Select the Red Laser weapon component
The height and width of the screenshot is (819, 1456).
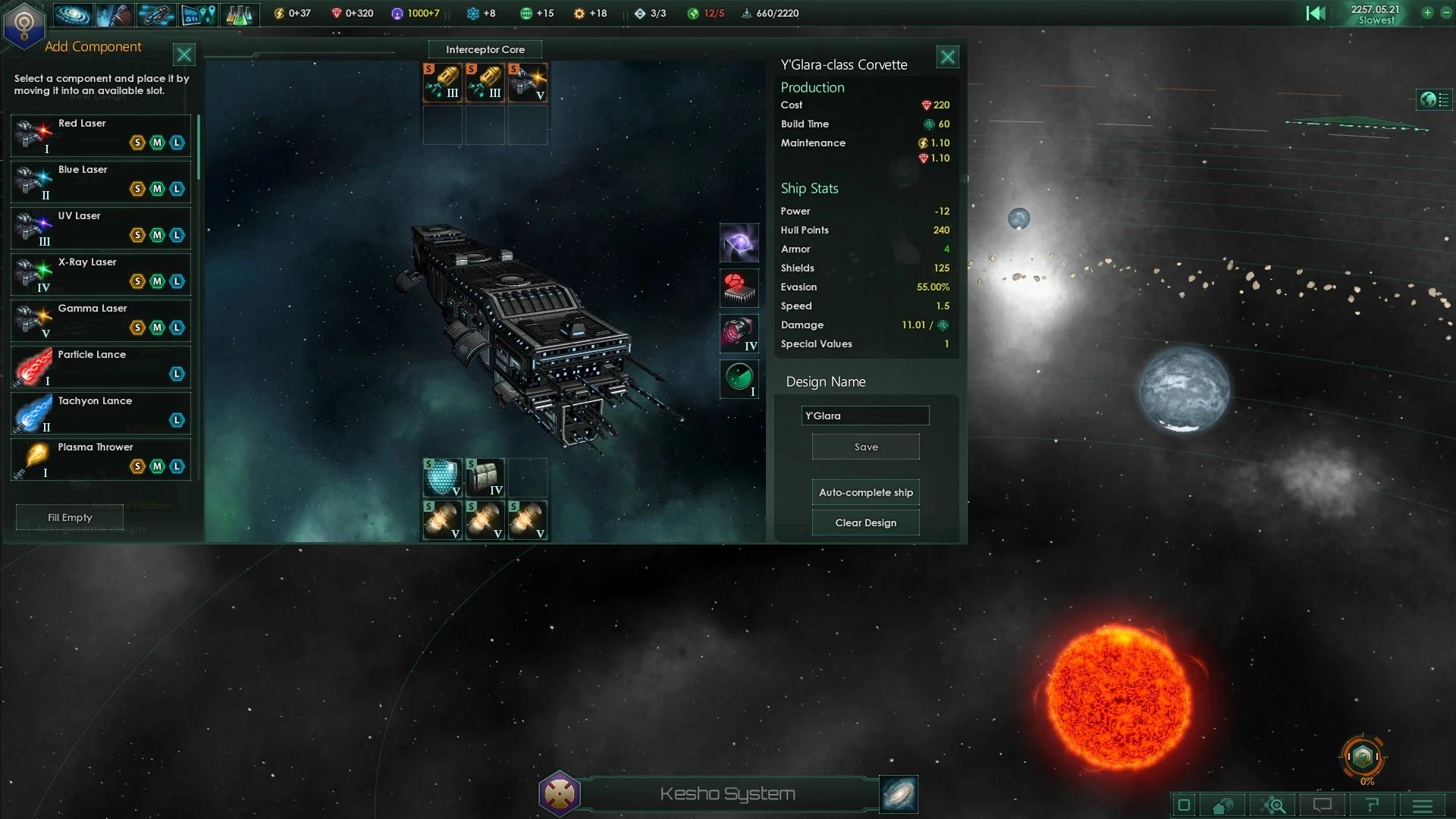tap(100, 135)
